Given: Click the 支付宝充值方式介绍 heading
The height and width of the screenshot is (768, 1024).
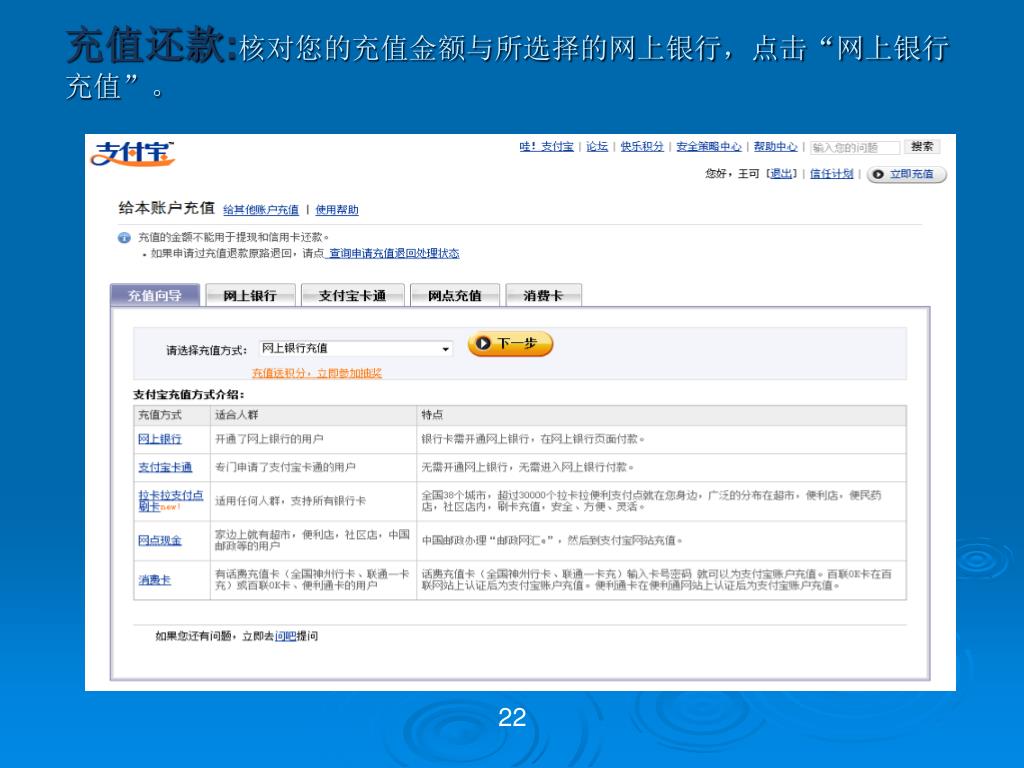Looking at the screenshot, I should (189, 394).
